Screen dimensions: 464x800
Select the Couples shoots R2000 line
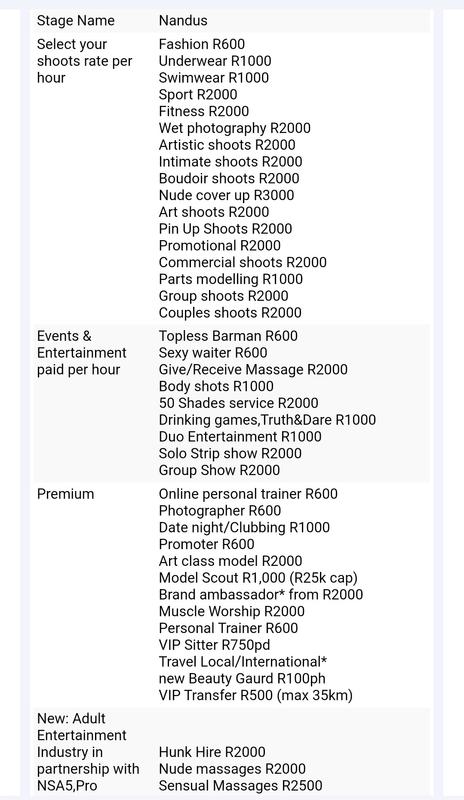pyautogui.click(x=230, y=313)
